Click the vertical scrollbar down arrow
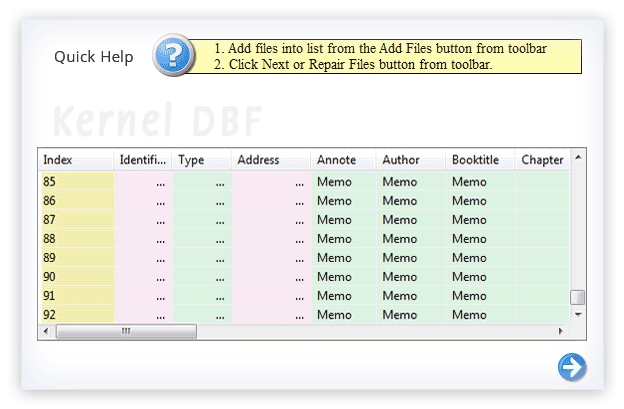This screenshot has height=409, width=624. [x=578, y=314]
